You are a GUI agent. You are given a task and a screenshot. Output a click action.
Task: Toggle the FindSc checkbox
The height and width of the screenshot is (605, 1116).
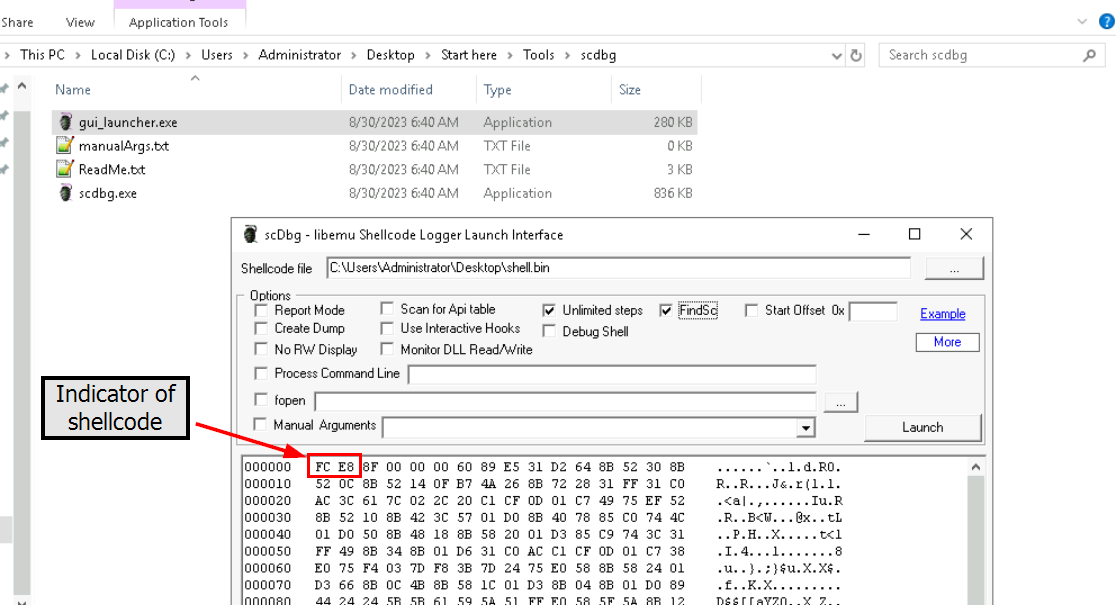click(666, 311)
